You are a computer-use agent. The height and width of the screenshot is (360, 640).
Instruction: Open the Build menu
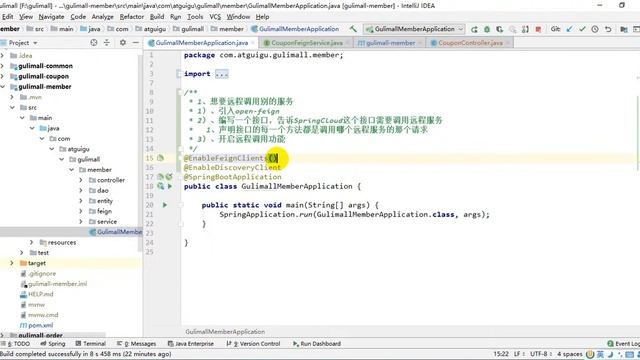point(157,17)
